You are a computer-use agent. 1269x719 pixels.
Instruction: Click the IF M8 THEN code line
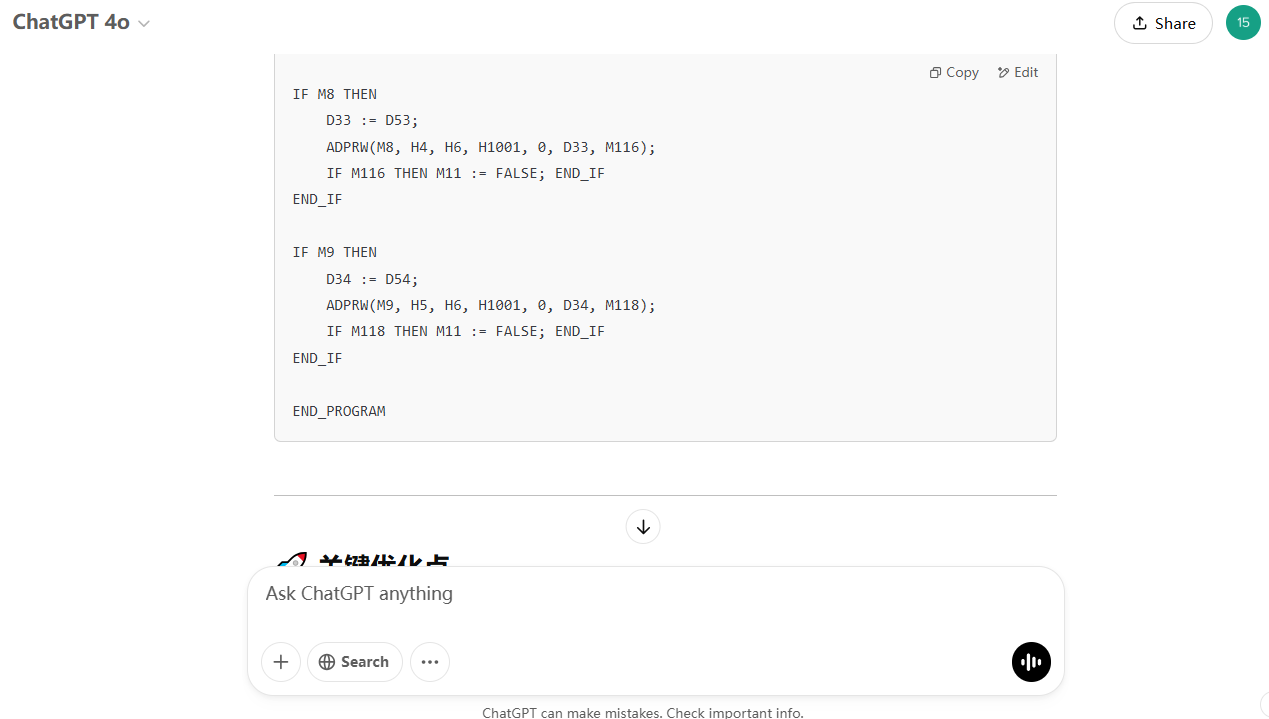click(335, 94)
